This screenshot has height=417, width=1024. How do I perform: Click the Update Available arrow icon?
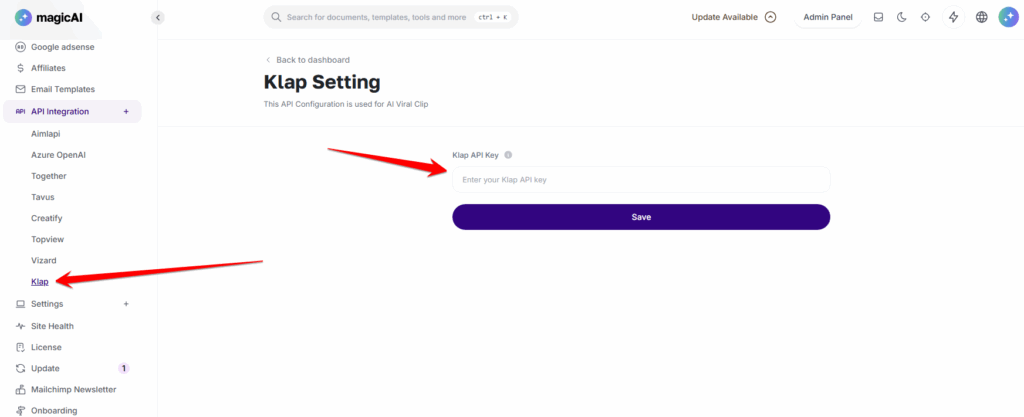coord(771,18)
